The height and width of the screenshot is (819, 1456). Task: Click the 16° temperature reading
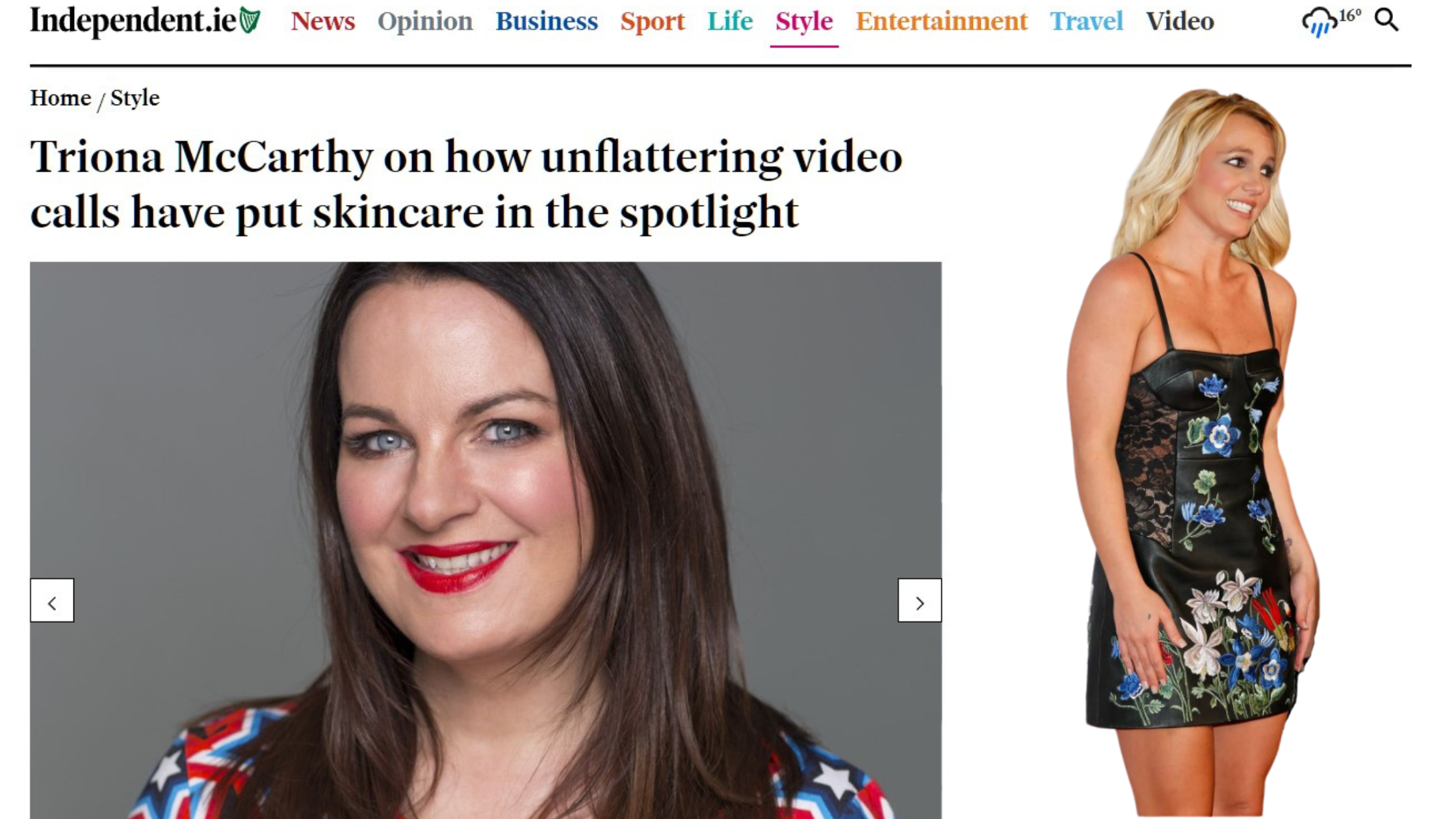coord(1350,16)
